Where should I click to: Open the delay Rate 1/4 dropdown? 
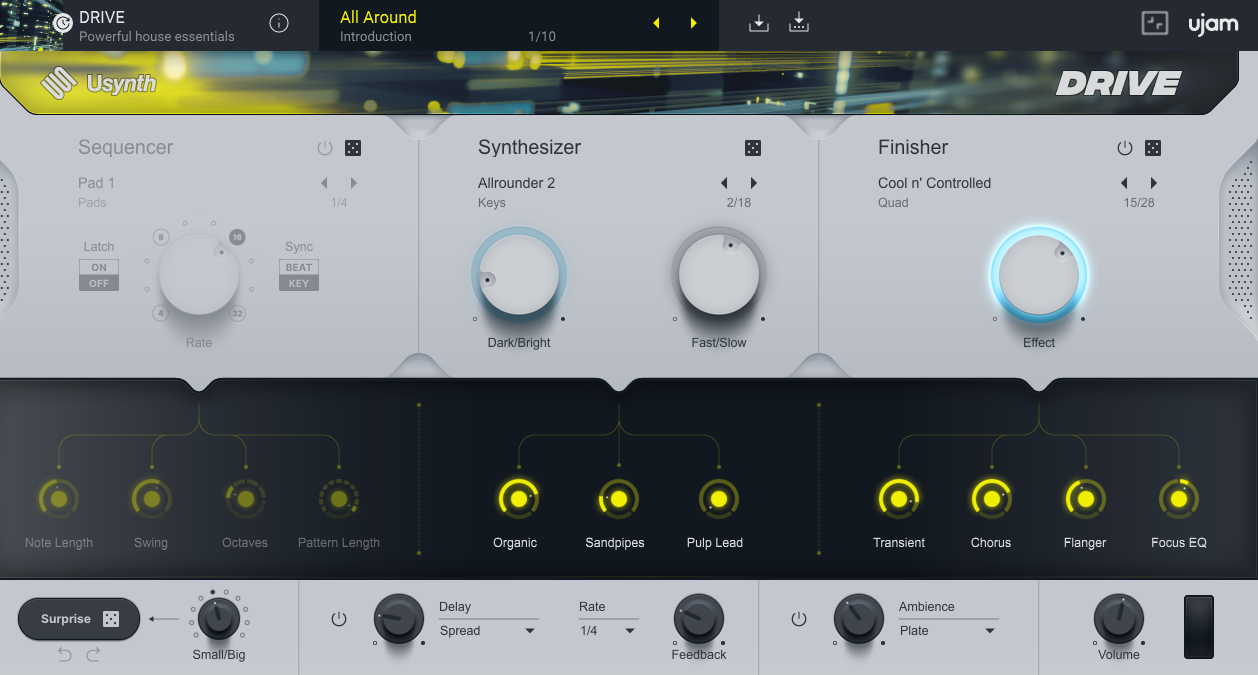608,631
